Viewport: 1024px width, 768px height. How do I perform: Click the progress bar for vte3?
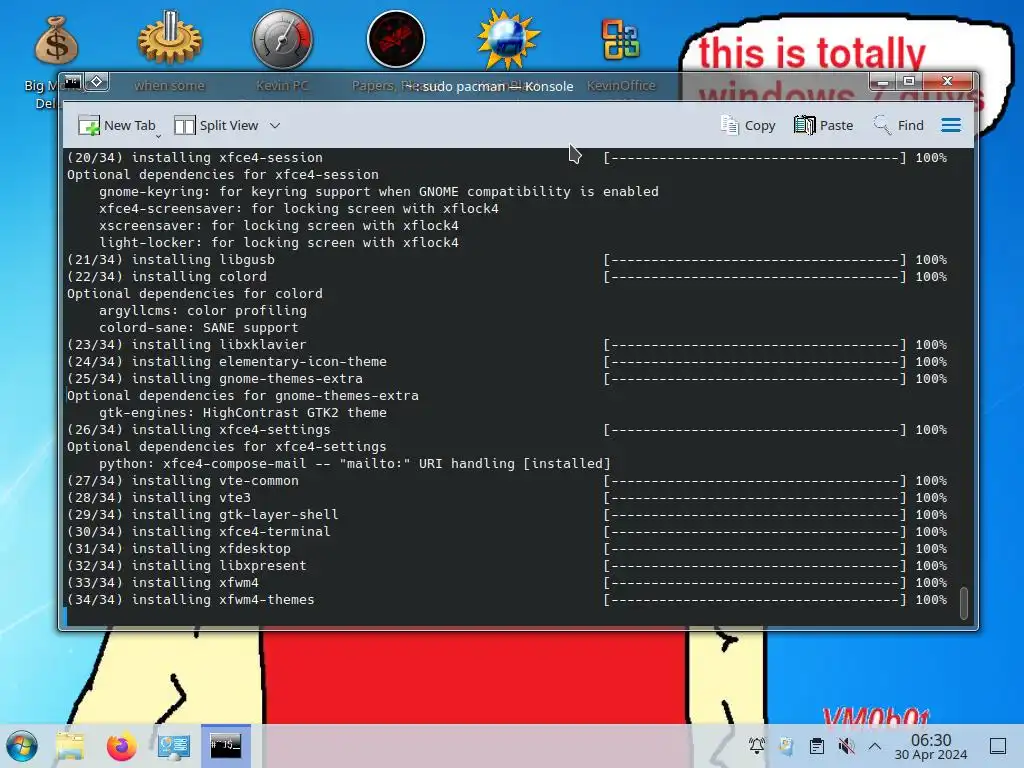point(775,498)
